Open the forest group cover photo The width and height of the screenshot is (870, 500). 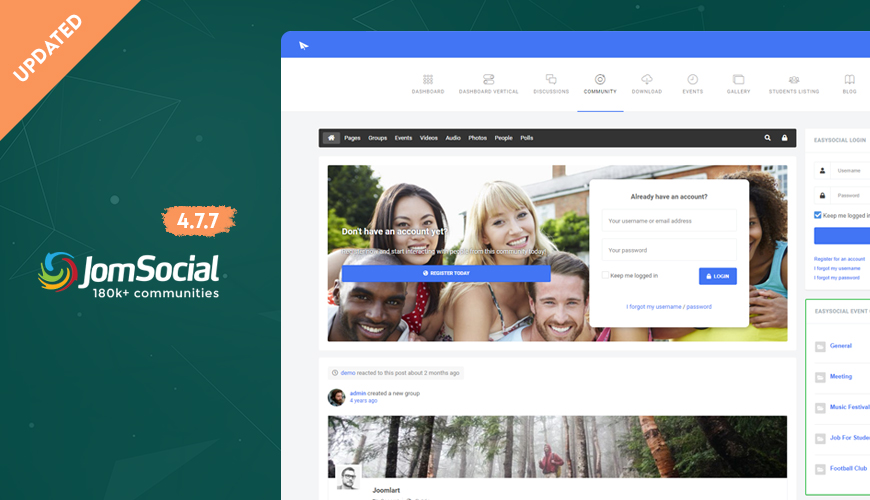[x=557, y=446]
